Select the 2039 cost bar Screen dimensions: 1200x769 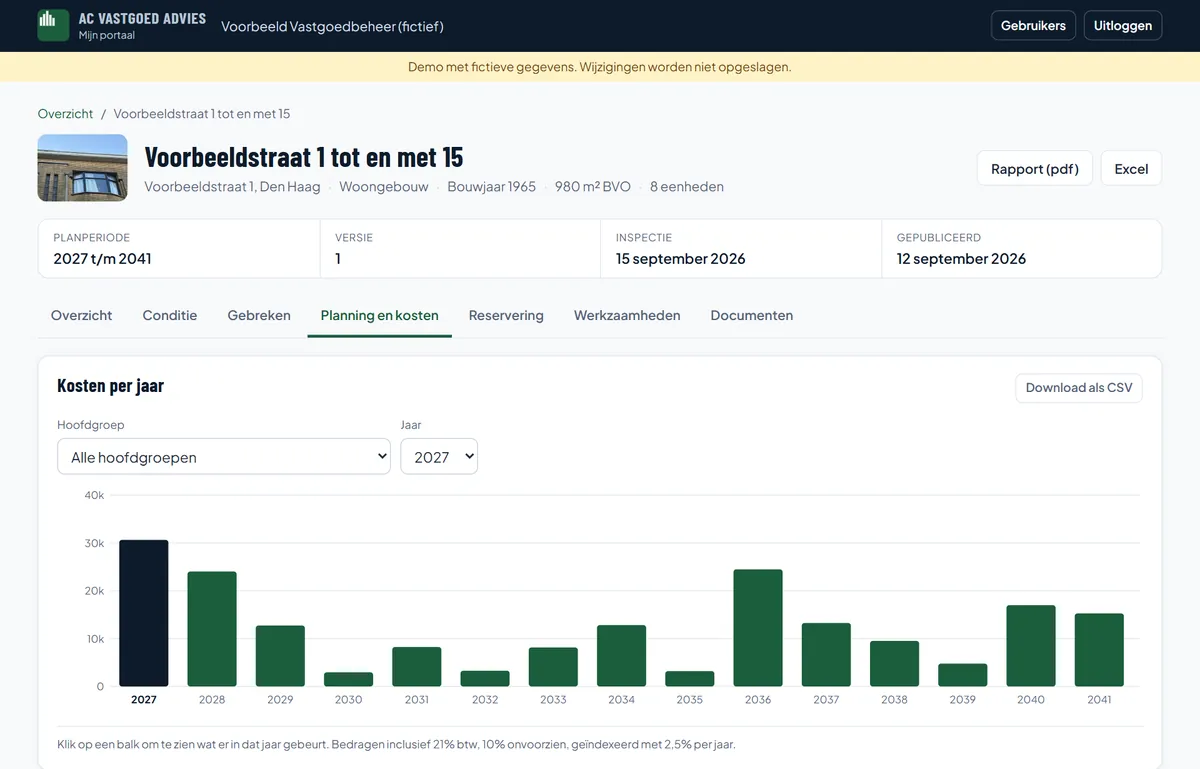(x=963, y=675)
